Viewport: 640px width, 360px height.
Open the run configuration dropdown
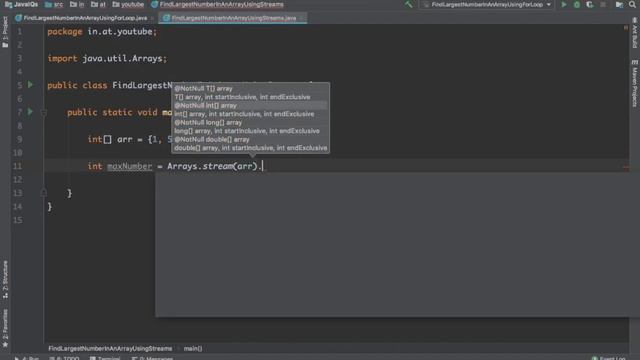[488, 4]
